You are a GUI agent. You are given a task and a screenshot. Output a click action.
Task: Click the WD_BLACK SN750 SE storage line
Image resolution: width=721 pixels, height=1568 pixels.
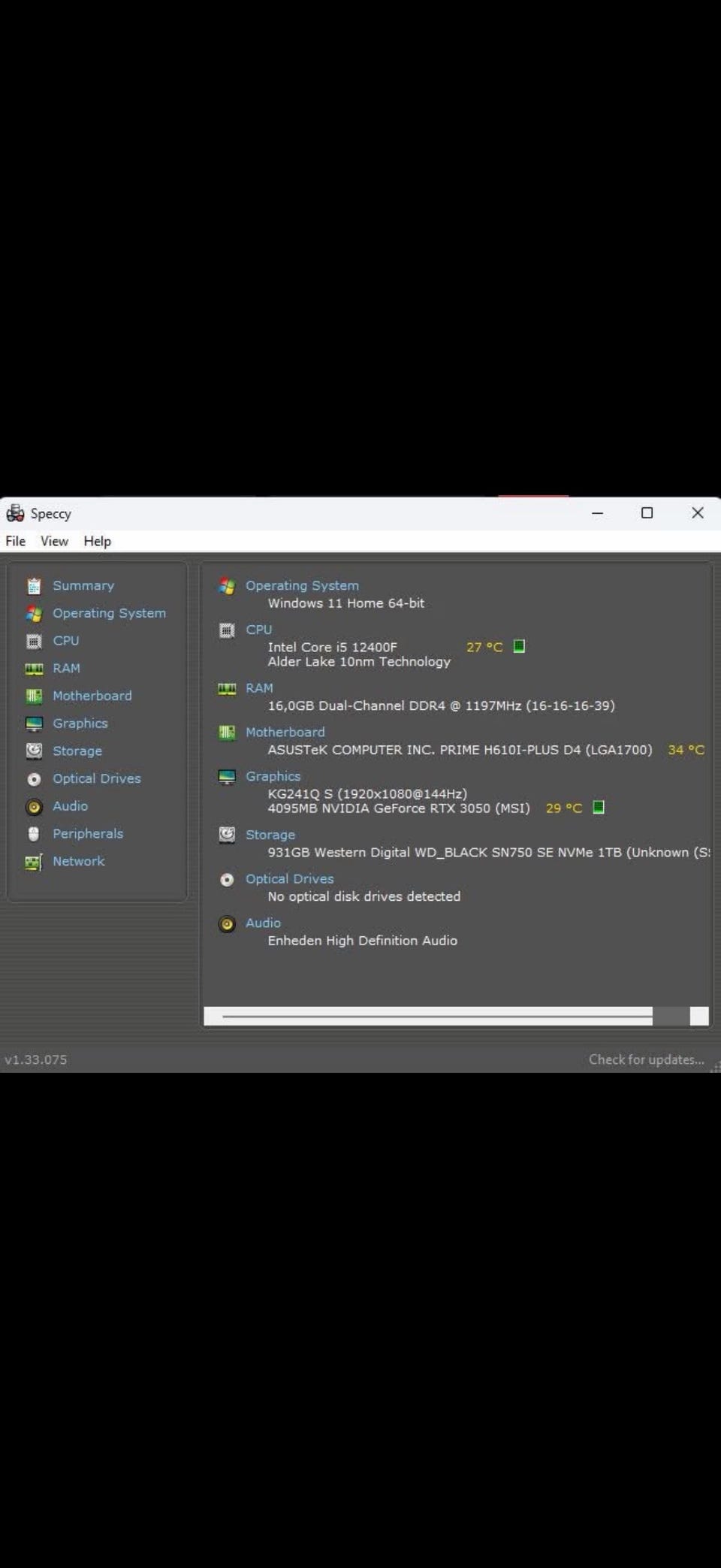coord(488,853)
